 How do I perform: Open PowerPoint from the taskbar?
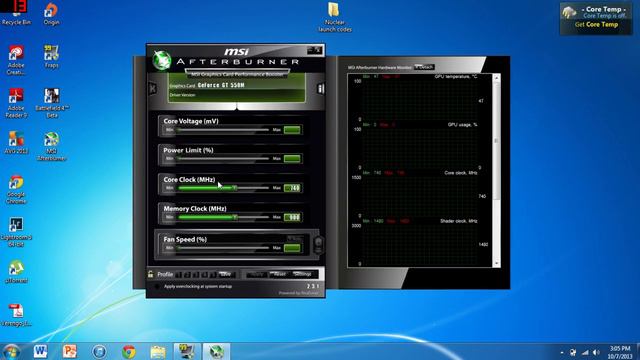point(70,351)
